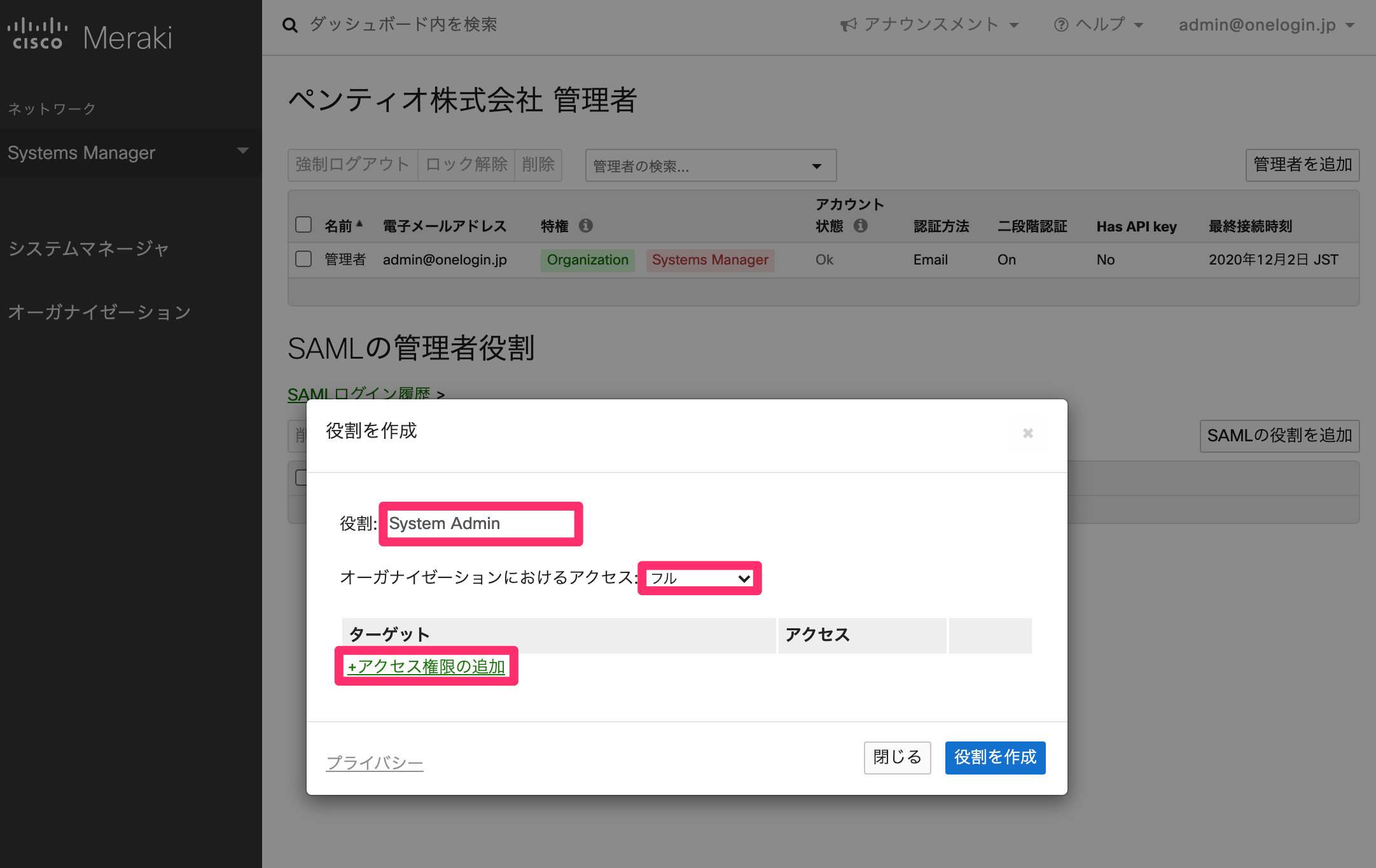The width and height of the screenshot is (1376, 868).
Task: Click the 役割 name input field
Action: [480, 523]
